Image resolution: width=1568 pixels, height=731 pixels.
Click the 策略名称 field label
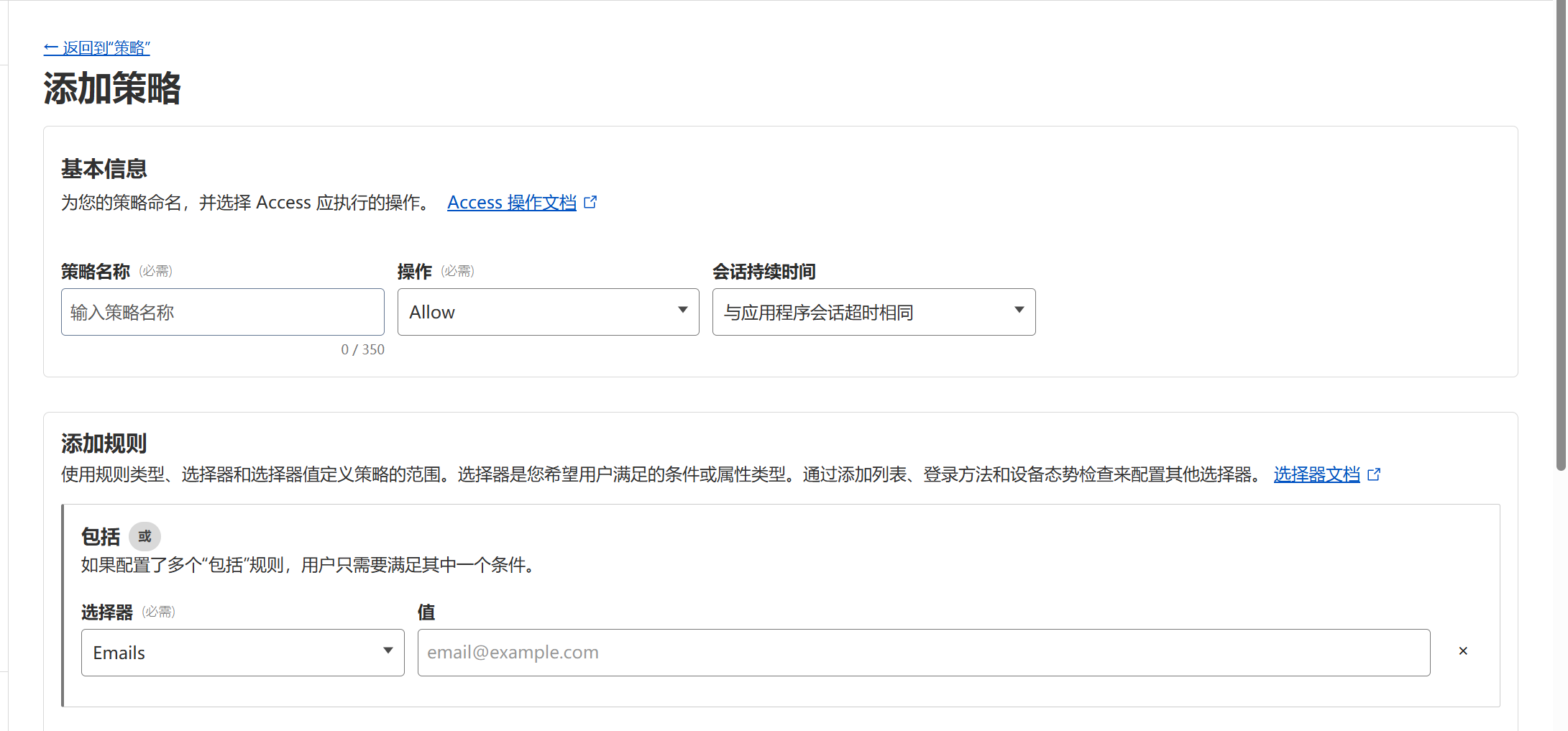(96, 272)
